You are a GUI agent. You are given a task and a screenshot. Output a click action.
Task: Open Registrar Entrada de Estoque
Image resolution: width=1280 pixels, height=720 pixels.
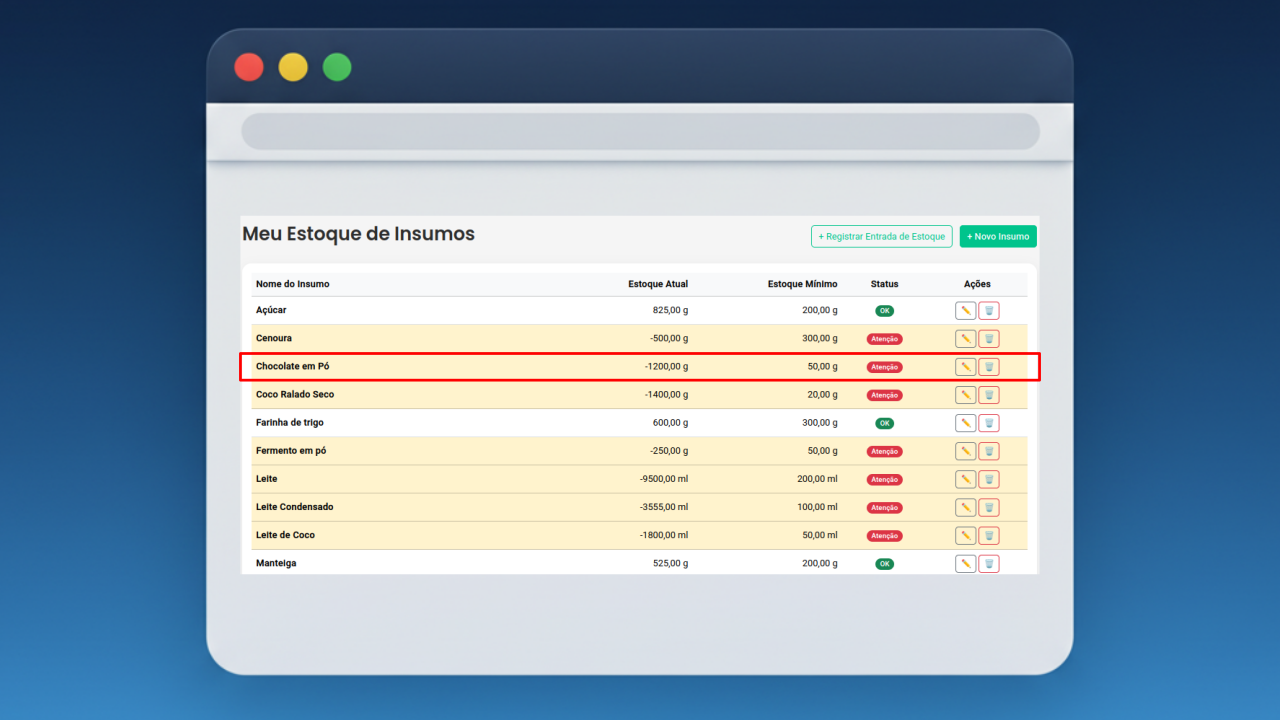tap(881, 237)
